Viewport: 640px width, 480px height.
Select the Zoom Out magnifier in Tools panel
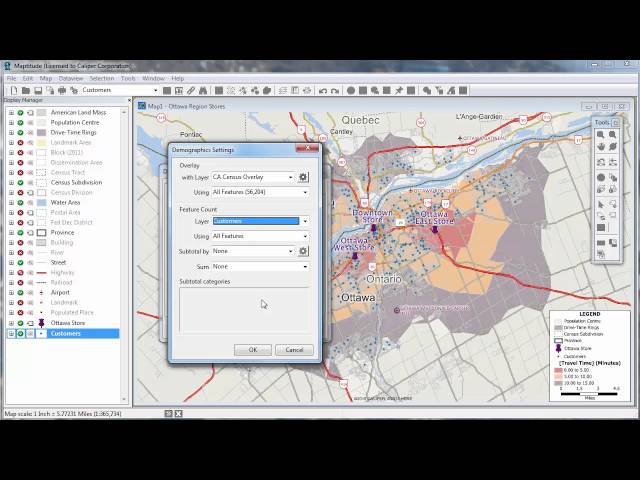613,134
